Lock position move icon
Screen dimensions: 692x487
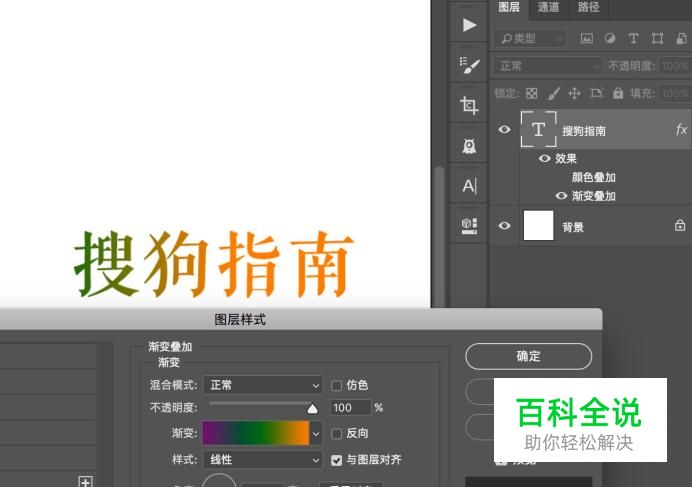click(x=574, y=93)
